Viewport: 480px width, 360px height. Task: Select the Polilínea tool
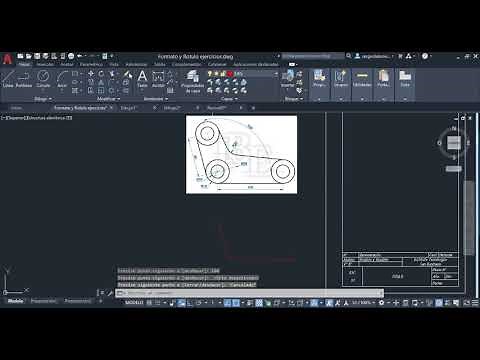pyautogui.click(x=24, y=79)
